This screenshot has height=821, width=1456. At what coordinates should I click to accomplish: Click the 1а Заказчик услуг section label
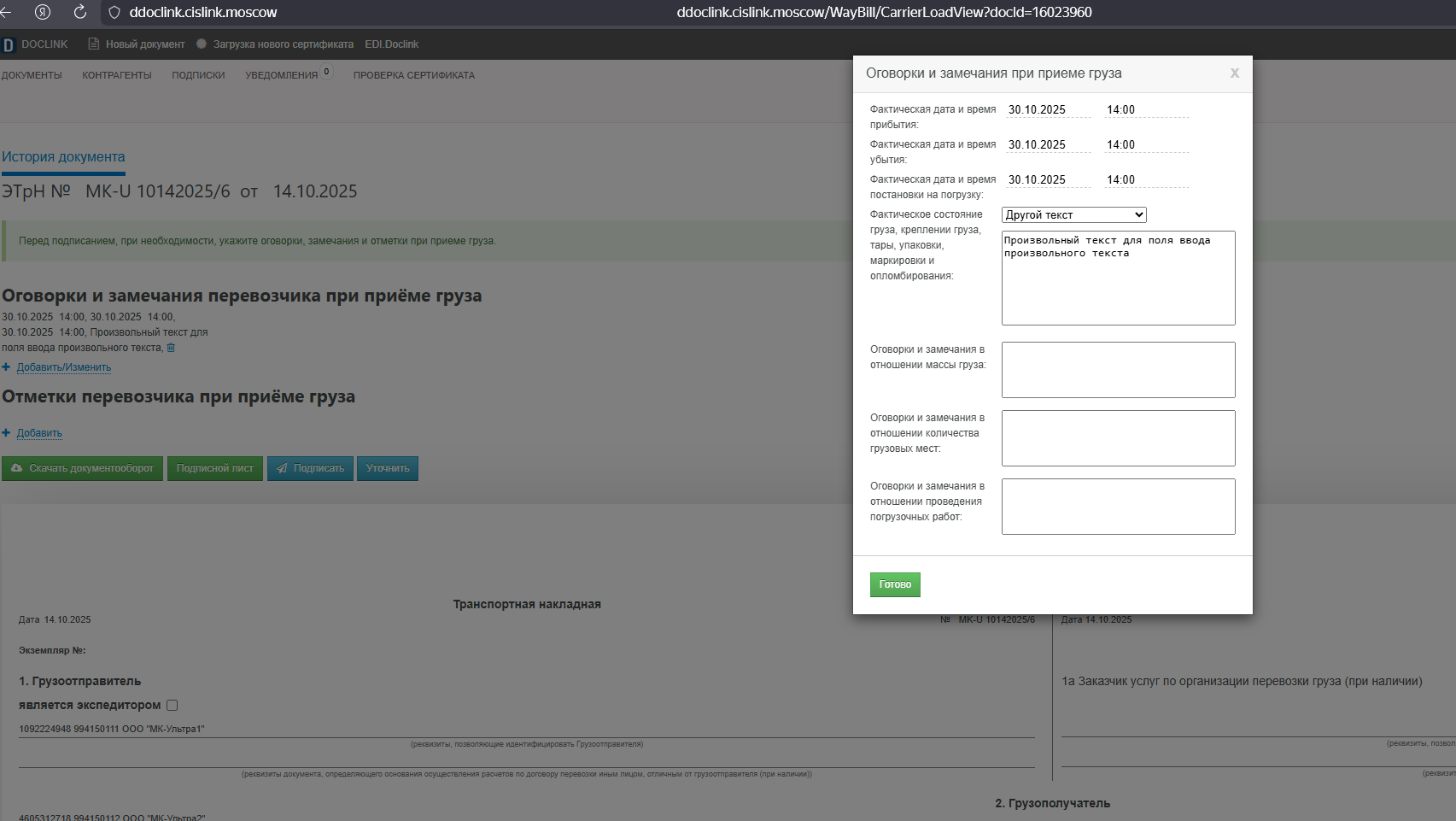[x=1242, y=681]
